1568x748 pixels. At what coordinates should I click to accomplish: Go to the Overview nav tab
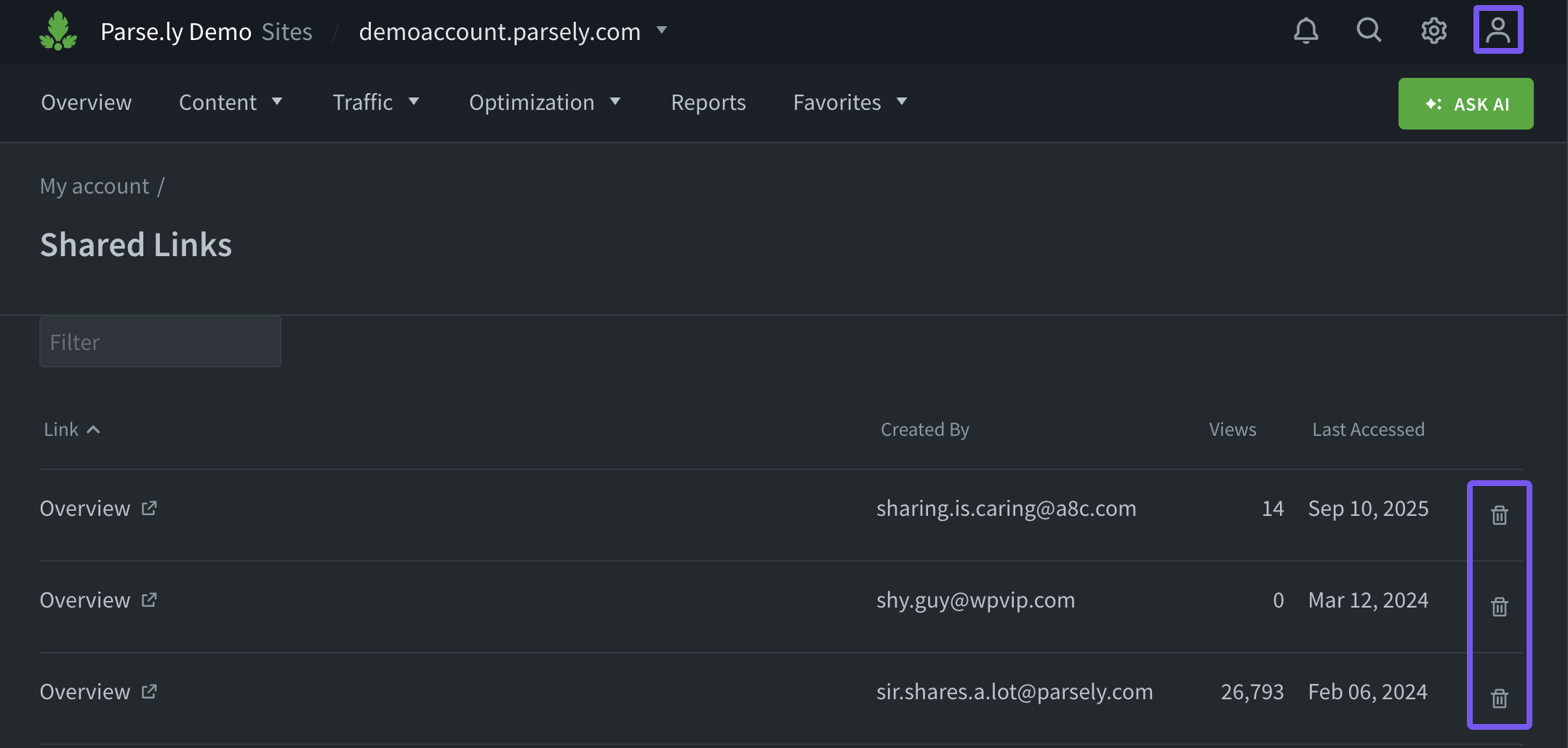[87, 103]
